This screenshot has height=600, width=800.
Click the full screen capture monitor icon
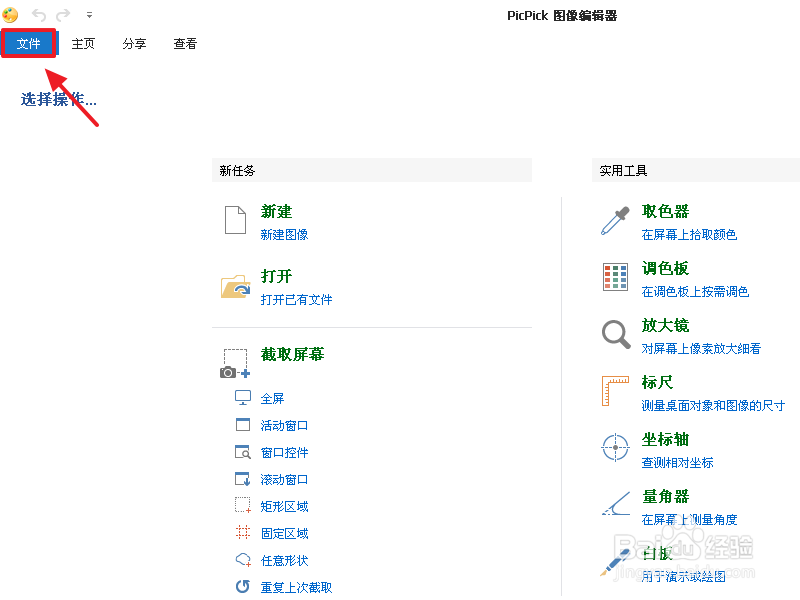click(x=242, y=398)
